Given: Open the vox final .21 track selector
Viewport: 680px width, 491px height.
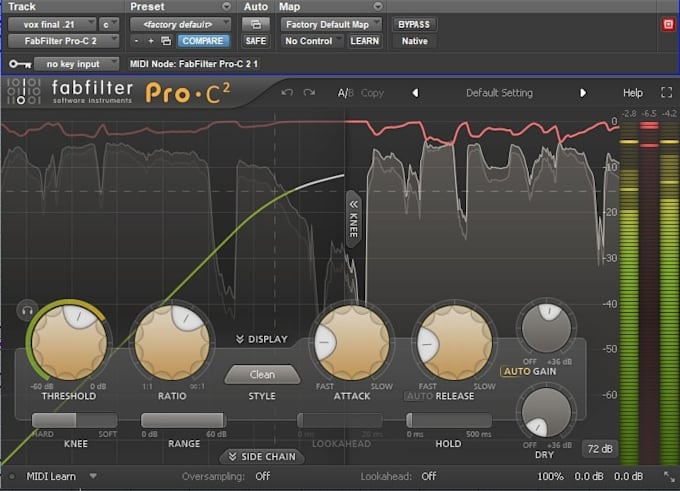Looking at the screenshot, I should (52, 24).
